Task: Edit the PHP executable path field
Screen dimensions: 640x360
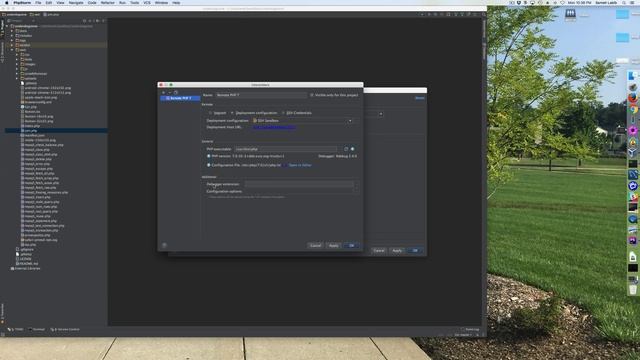Action: pos(286,149)
